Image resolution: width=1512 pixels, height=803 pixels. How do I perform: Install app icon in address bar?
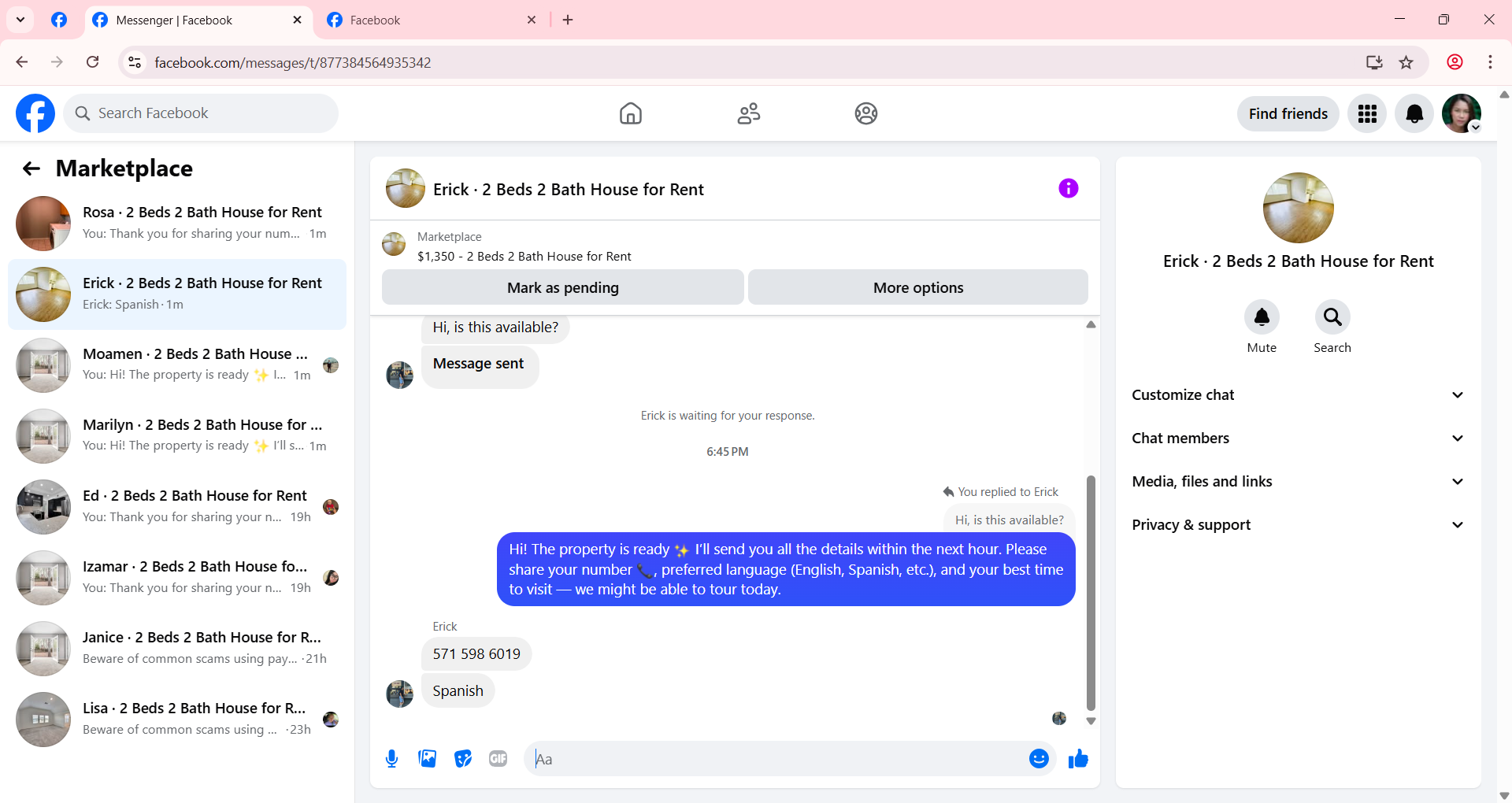(1374, 62)
